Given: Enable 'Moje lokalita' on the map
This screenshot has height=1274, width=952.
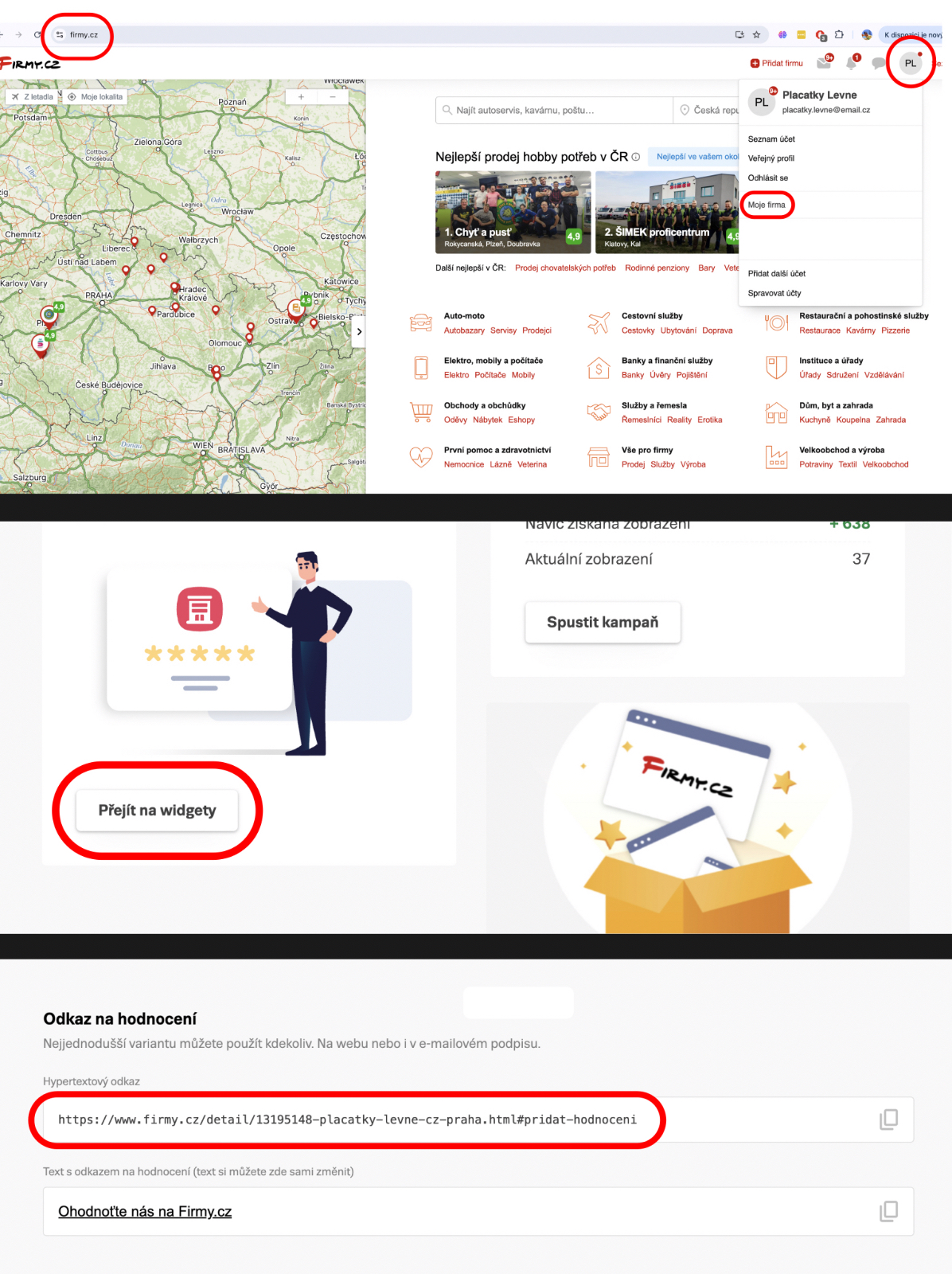Looking at the screenshot, I should (x=96, y=96).
